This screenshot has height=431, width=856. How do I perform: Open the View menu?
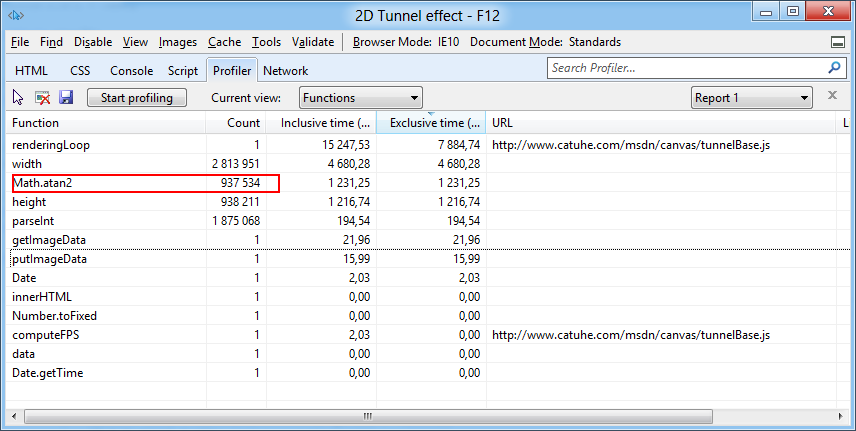pyautogui.click(x=135, y=42)
